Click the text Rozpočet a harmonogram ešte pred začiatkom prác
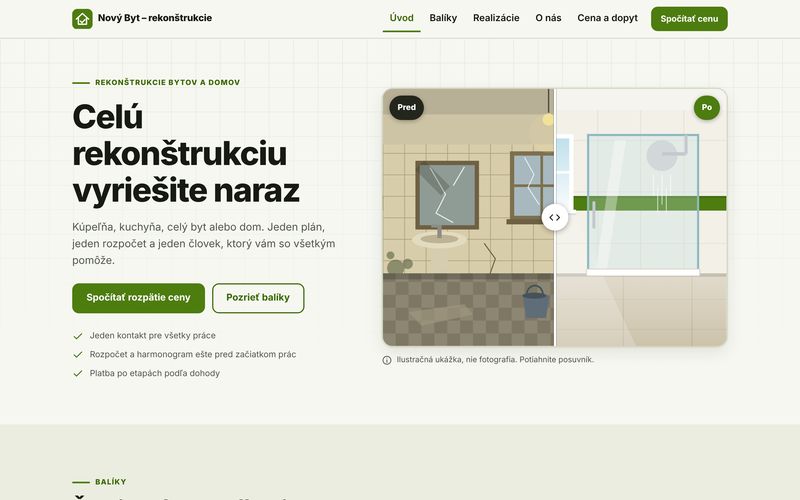 193,355
